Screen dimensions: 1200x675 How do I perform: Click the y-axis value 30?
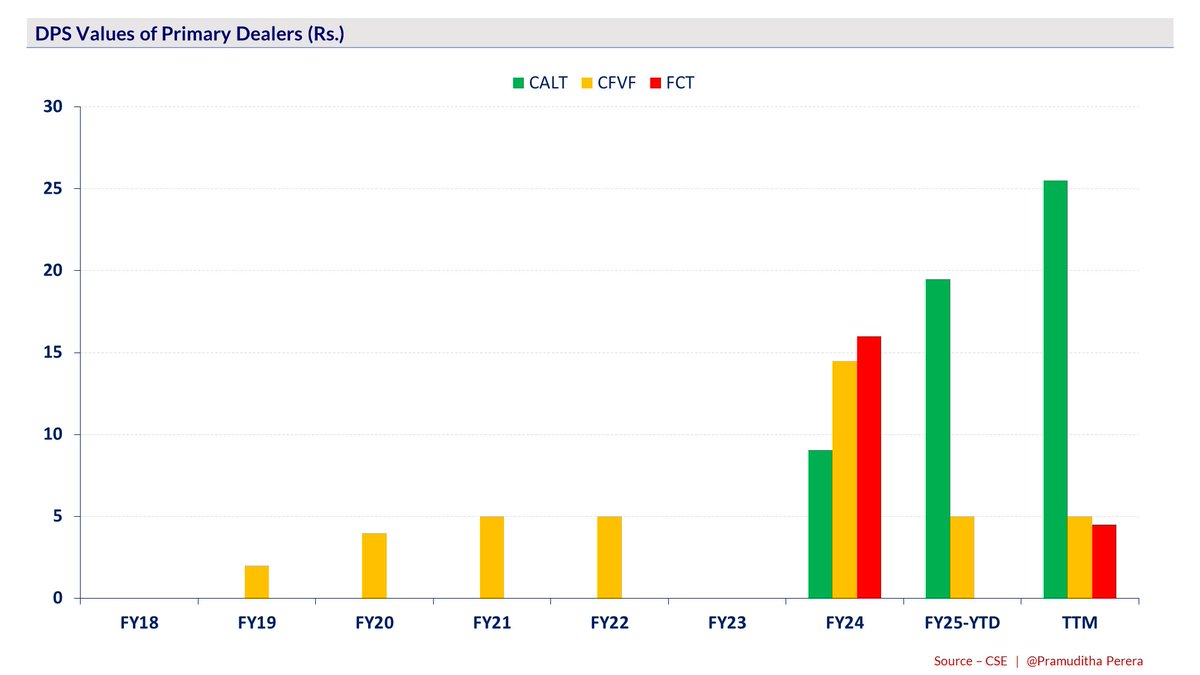pos(54,107)
